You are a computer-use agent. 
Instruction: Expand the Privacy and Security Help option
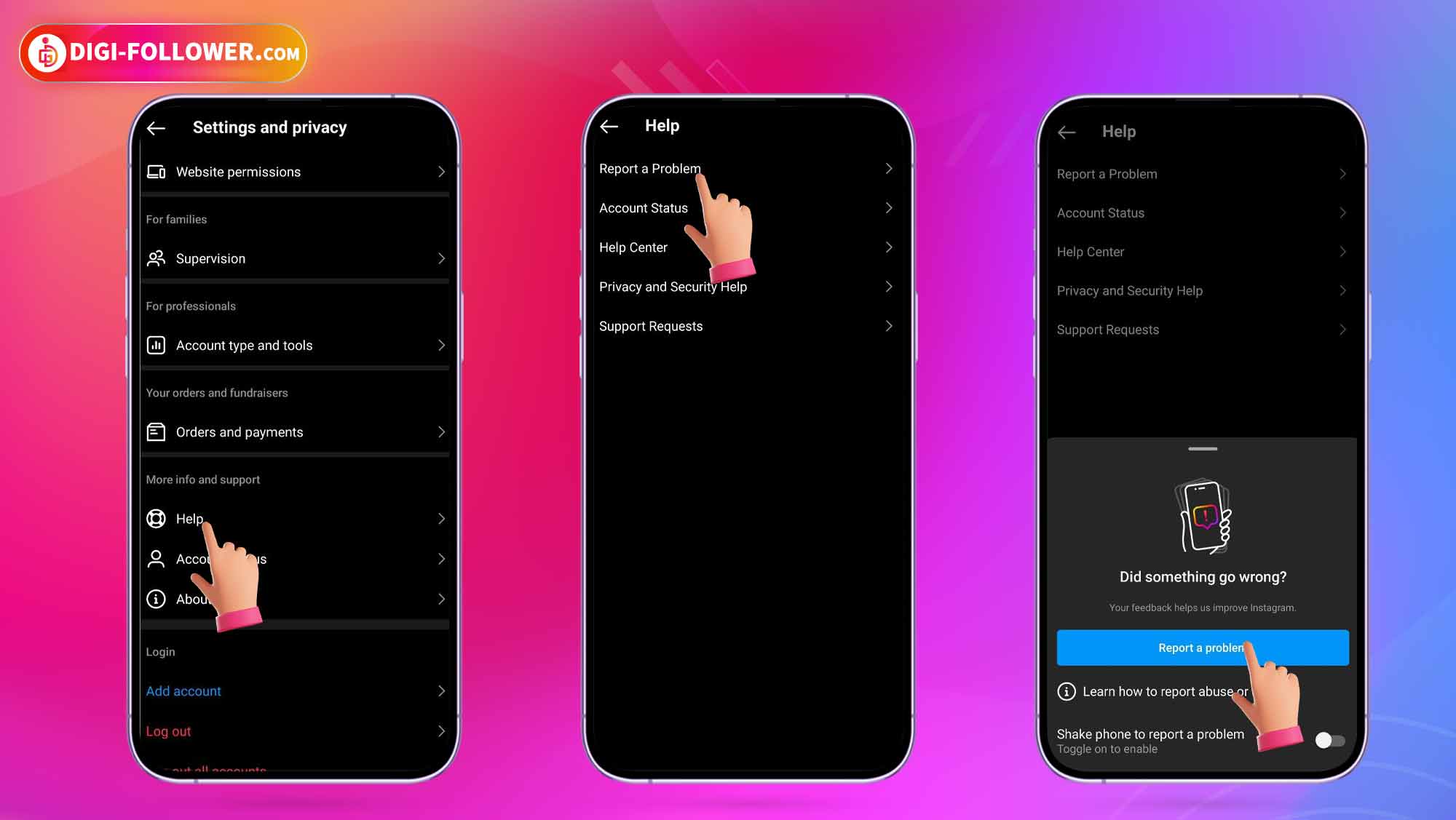(744, 286)
